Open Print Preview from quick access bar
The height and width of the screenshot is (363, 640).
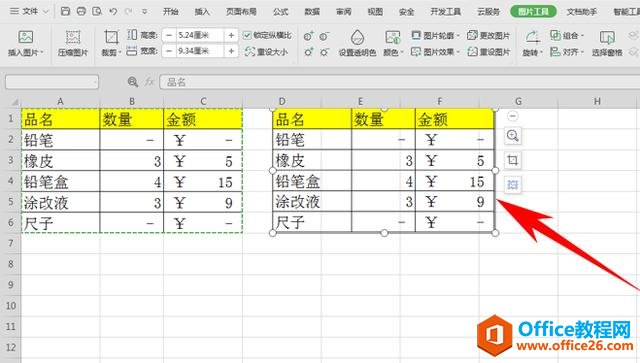click(97, 11)
